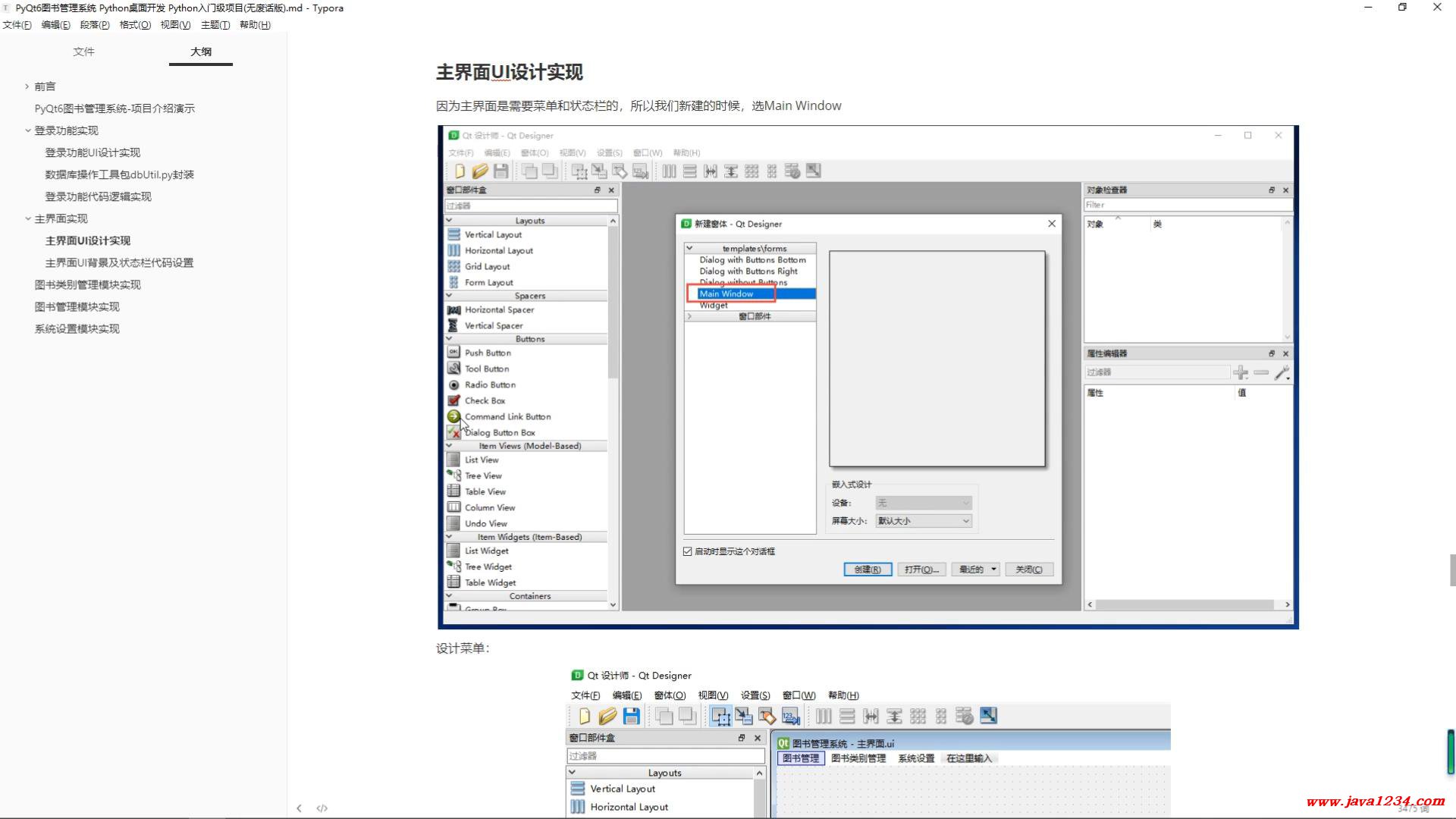Click the vertical scrollbar thumb of the document

1452,570
